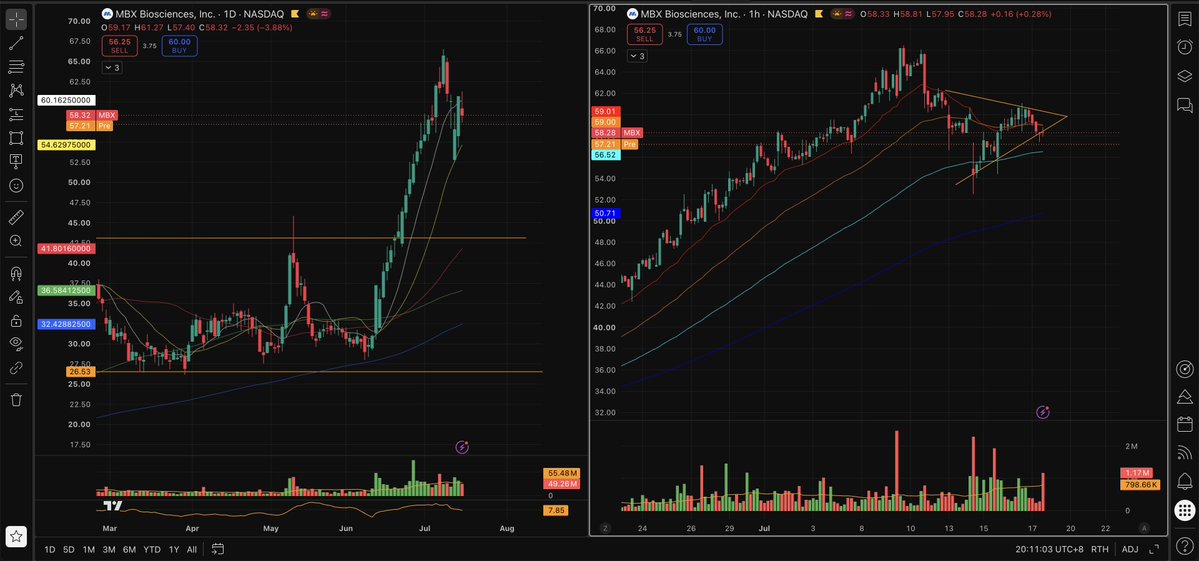Open the notifications bell icon
Image resolution: width=1199 pixels, height=561 pixels.
point(1184,481)
